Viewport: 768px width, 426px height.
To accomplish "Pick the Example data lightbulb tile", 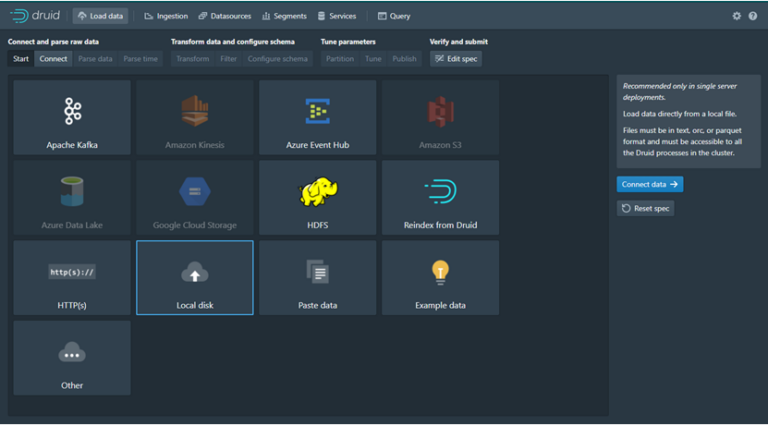I will pyautogui.click(x=440, y=278).
